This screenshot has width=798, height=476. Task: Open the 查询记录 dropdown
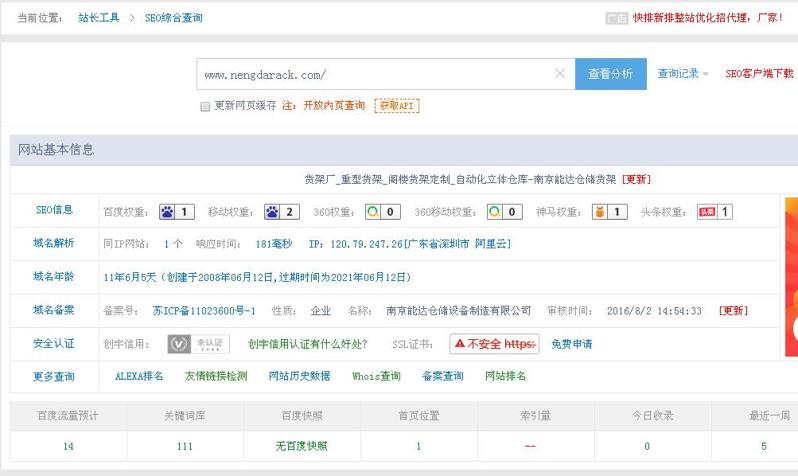click(x=682, y=74)
